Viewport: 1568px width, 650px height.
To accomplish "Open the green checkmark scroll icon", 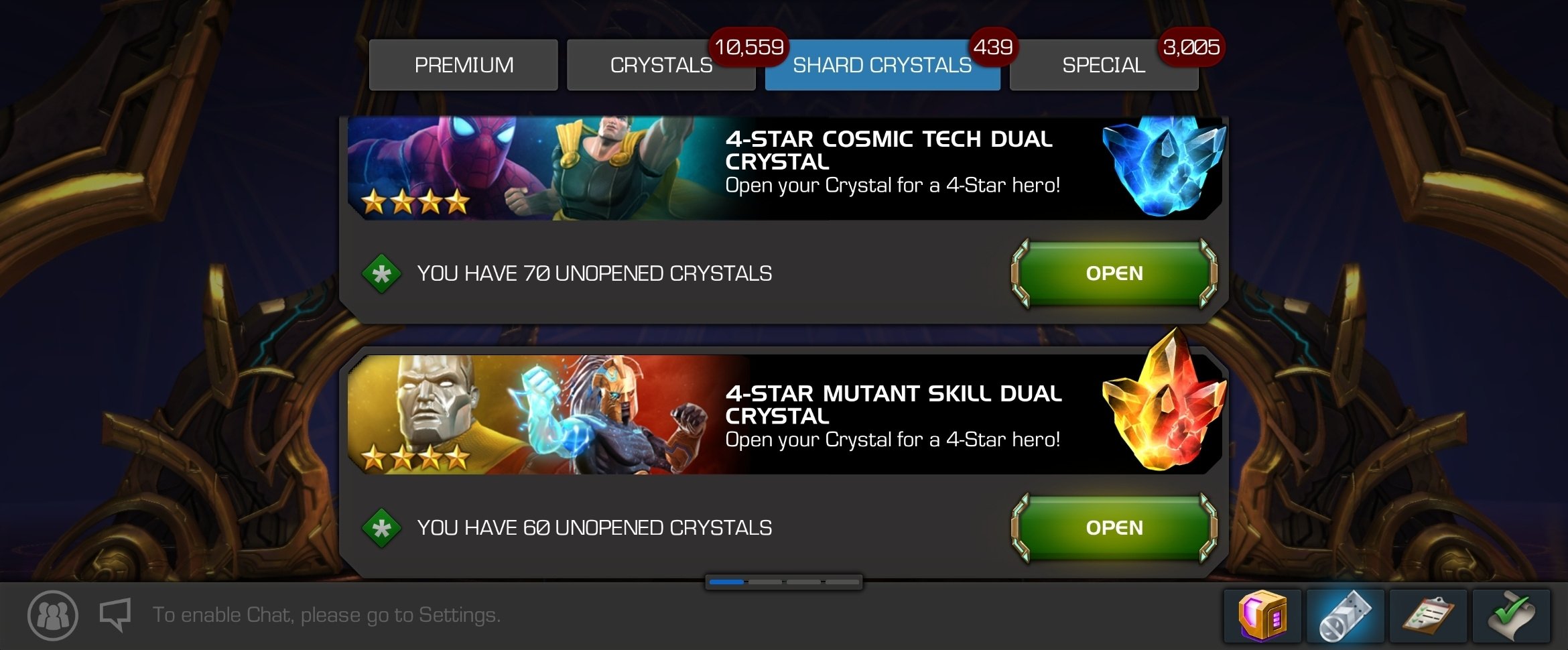I will [x=1512, y=615].
